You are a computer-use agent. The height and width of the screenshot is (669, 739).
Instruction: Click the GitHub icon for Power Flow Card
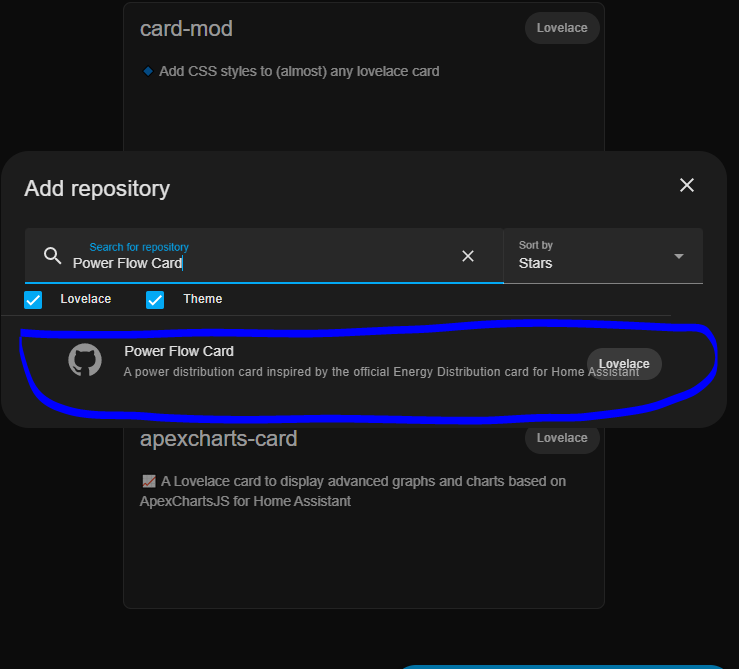(85, 360)
